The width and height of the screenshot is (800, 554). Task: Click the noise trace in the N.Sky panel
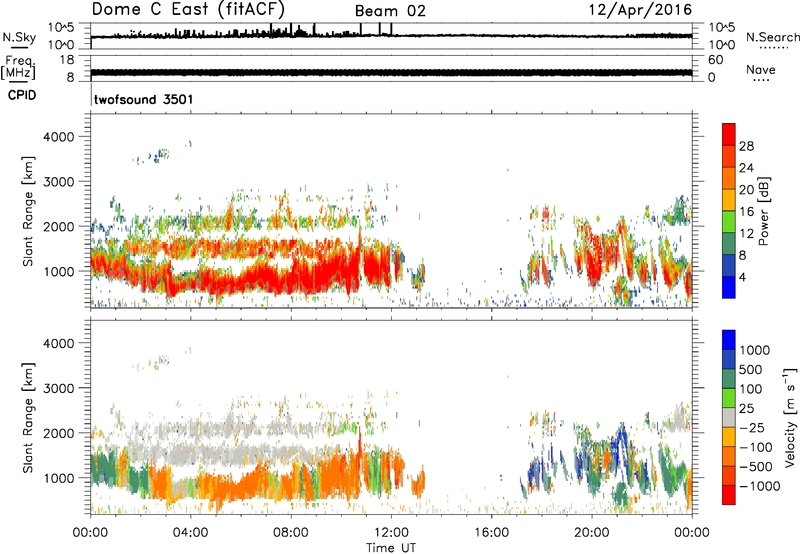[x=391, y=35]
